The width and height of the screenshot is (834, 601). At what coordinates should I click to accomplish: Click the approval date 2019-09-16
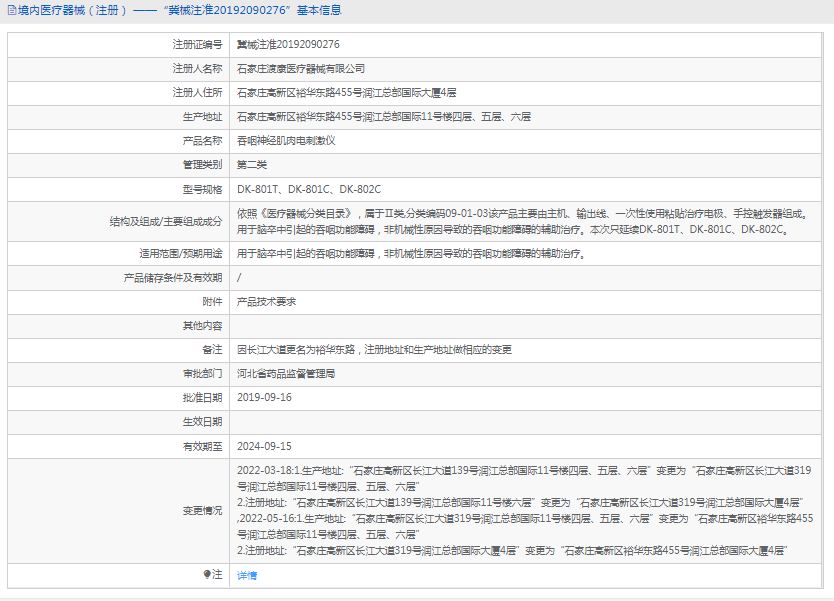265,397
